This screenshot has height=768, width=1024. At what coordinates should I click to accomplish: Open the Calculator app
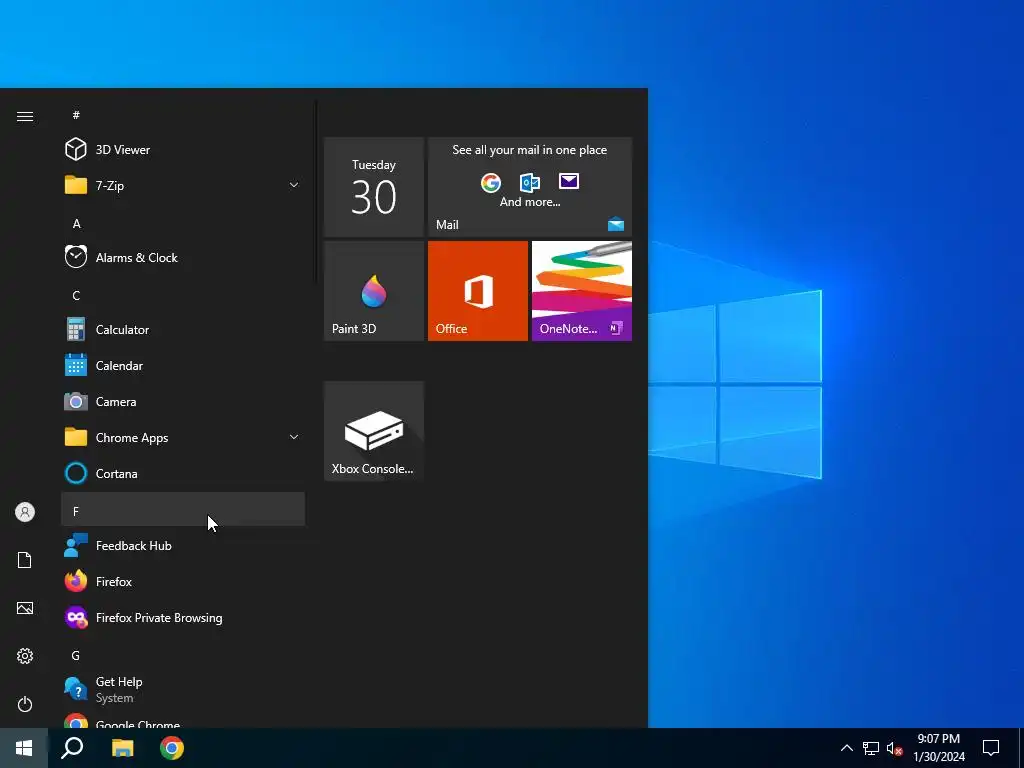(183, 330)
